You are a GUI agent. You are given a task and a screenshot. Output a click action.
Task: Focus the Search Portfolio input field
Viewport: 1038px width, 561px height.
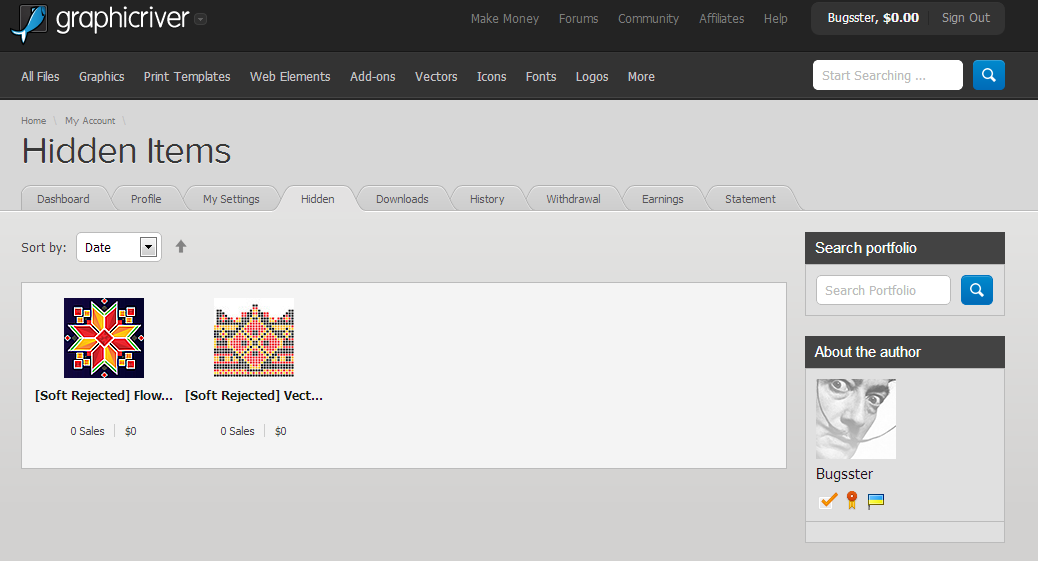coord(883,290)
